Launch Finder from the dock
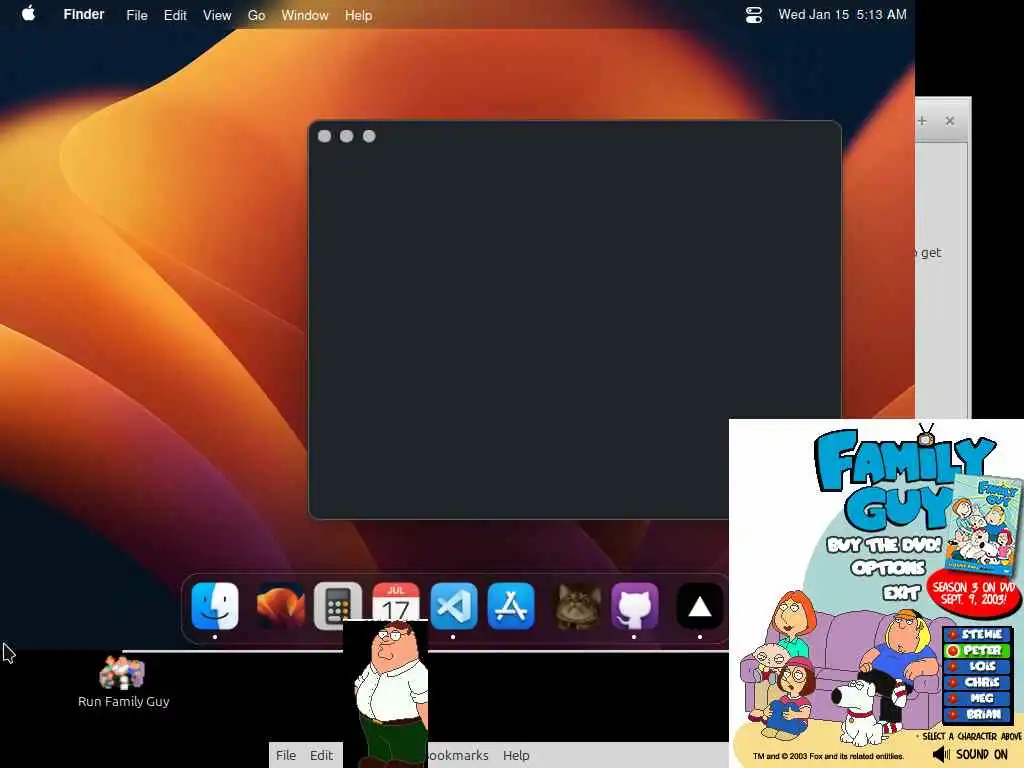 [215, 605]
